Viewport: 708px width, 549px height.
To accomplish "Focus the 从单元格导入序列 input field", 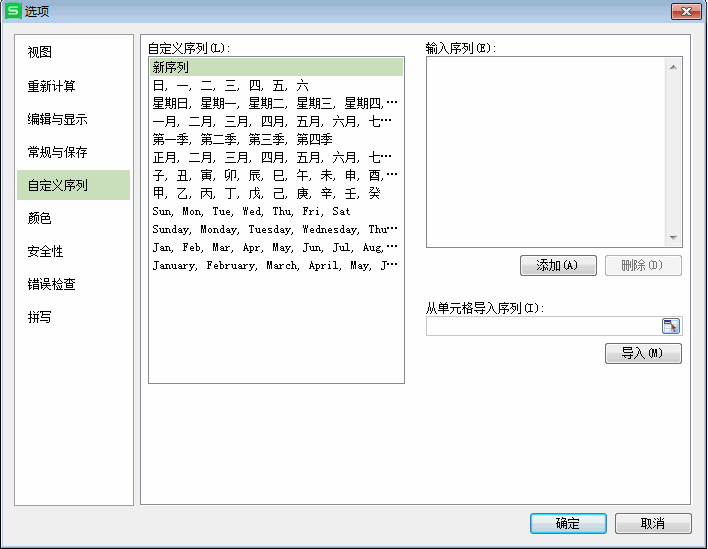I will pos(544,326).
